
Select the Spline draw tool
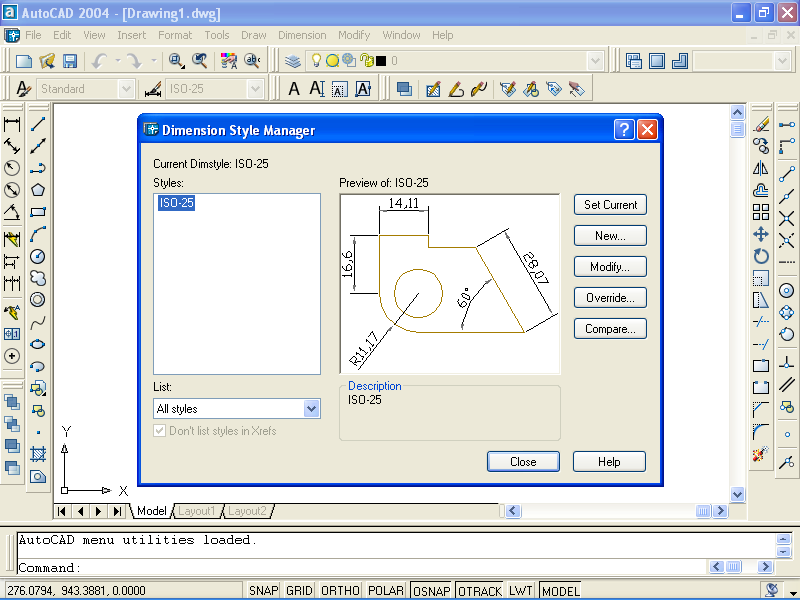pyautogui.click(x=38, y=322)
